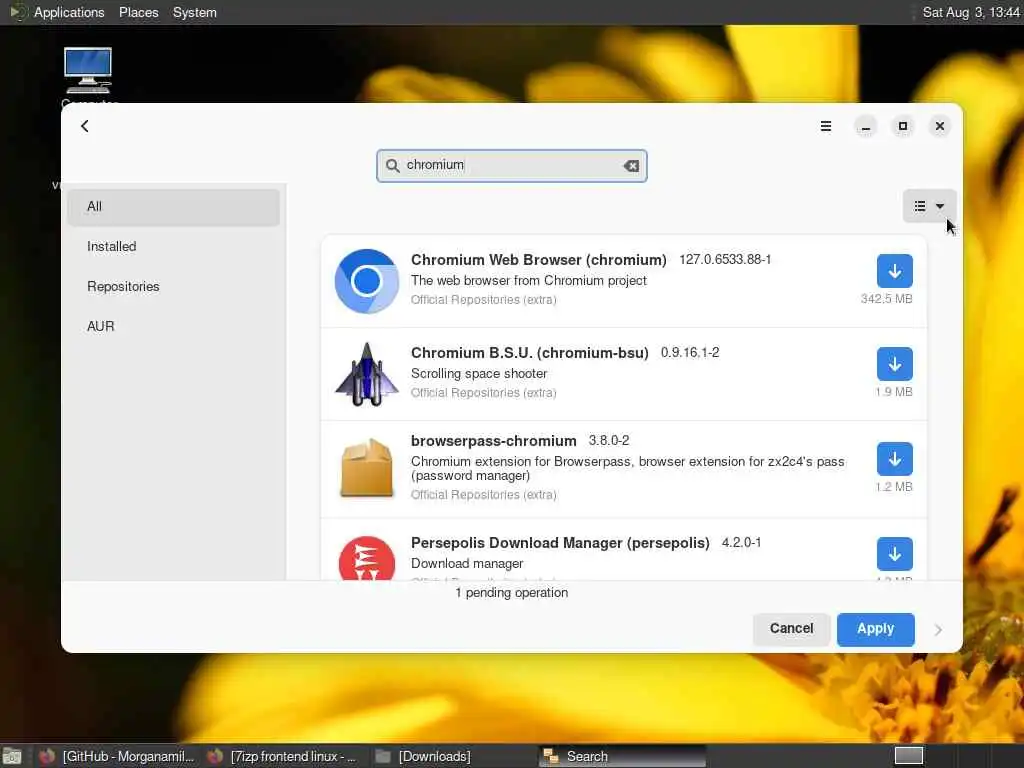Mark Chromium Web Browser for install
The image size is (1024, 768).
[x=894, y=271]
